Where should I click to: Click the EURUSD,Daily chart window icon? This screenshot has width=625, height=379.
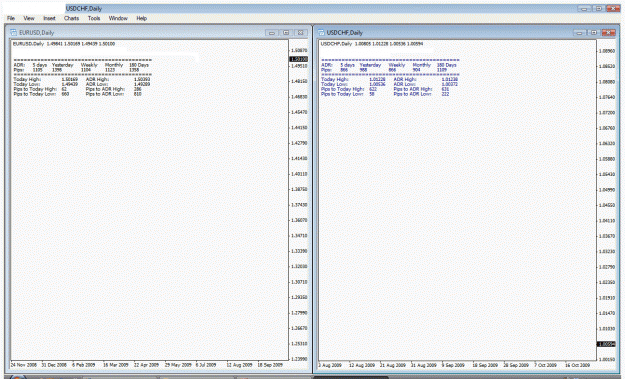(13, 33)
